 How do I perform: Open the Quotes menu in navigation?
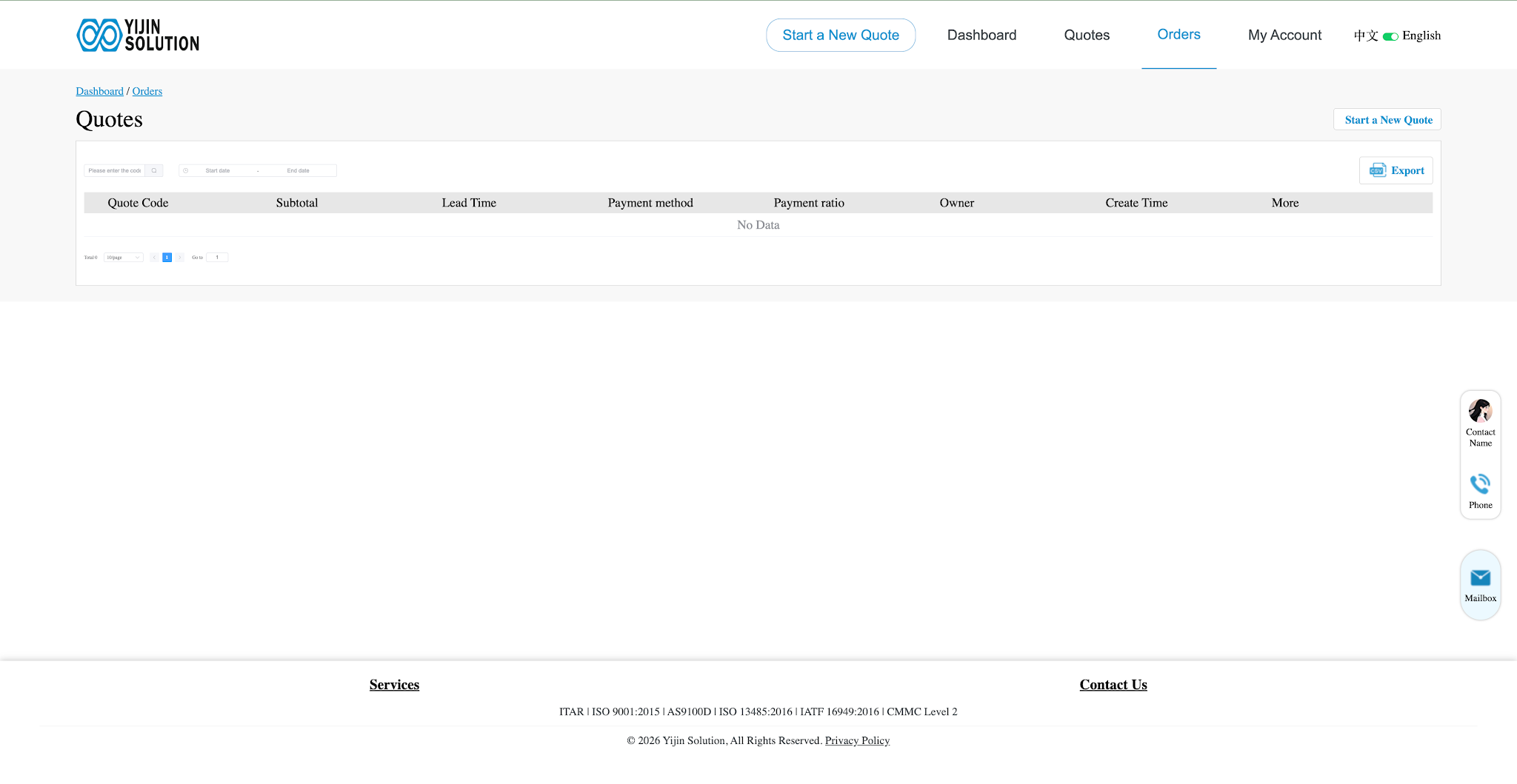pyautogui.click(x=1087, y=36)
